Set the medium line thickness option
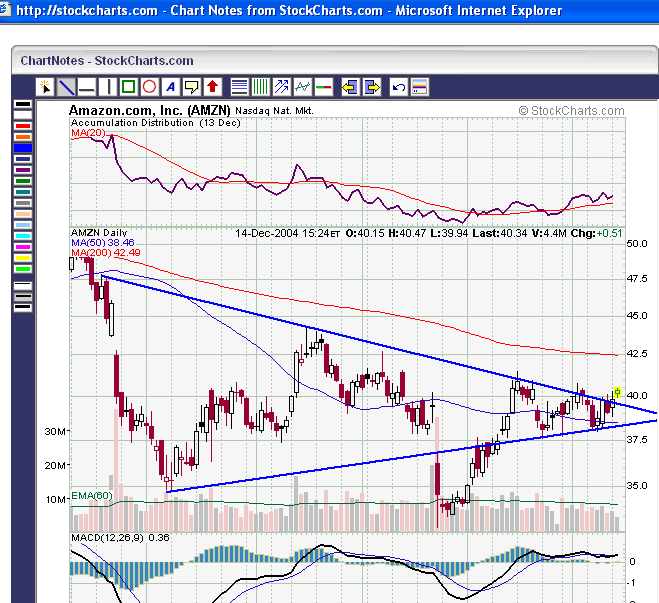The width and height of the screenshot is (659, 603). tap(23, 297)
